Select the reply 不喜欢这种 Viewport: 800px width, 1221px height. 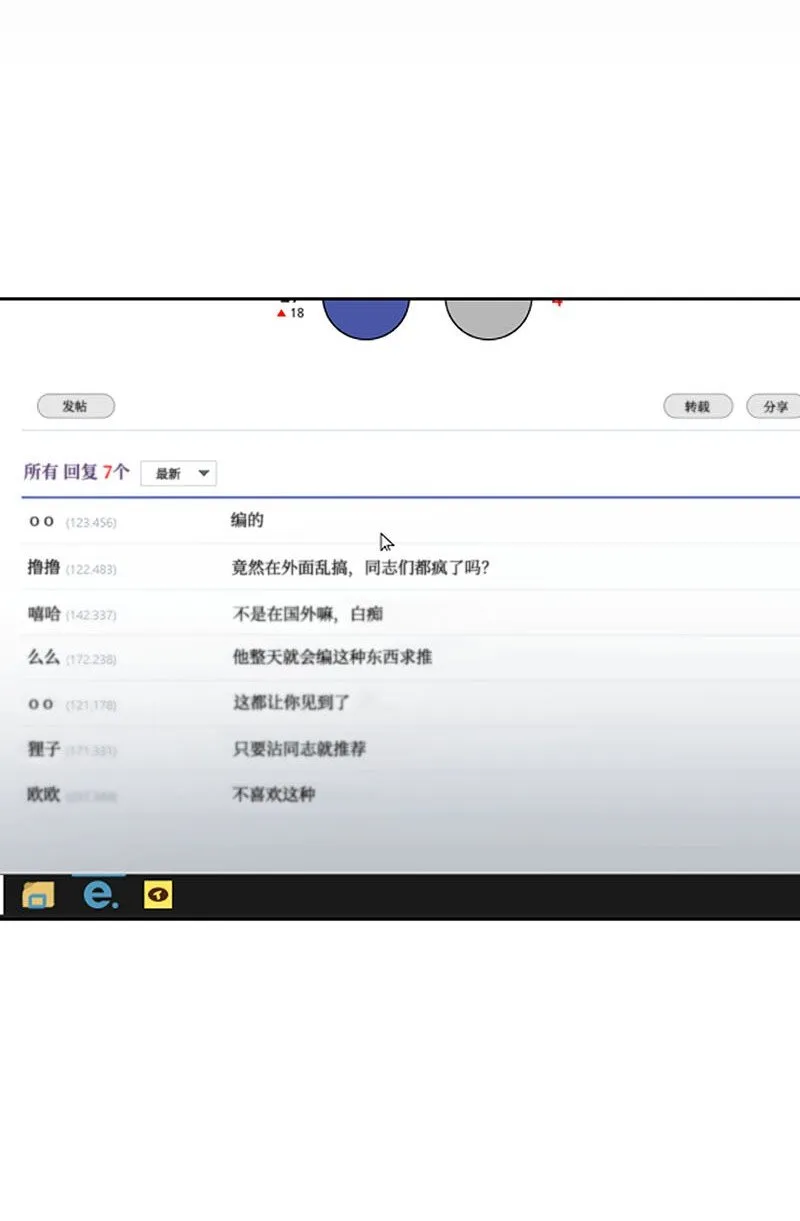pyautogui.click(x=273, y=795)
